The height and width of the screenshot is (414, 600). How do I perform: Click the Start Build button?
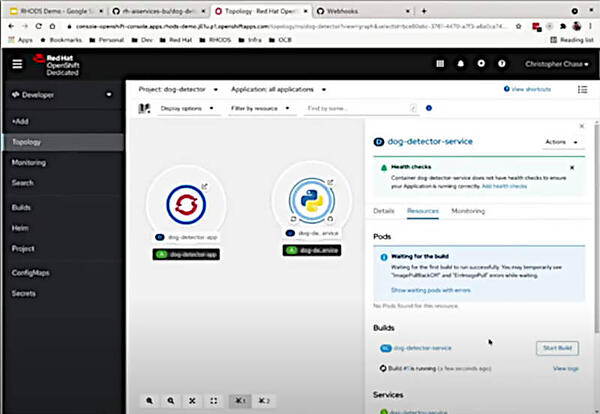557,347
